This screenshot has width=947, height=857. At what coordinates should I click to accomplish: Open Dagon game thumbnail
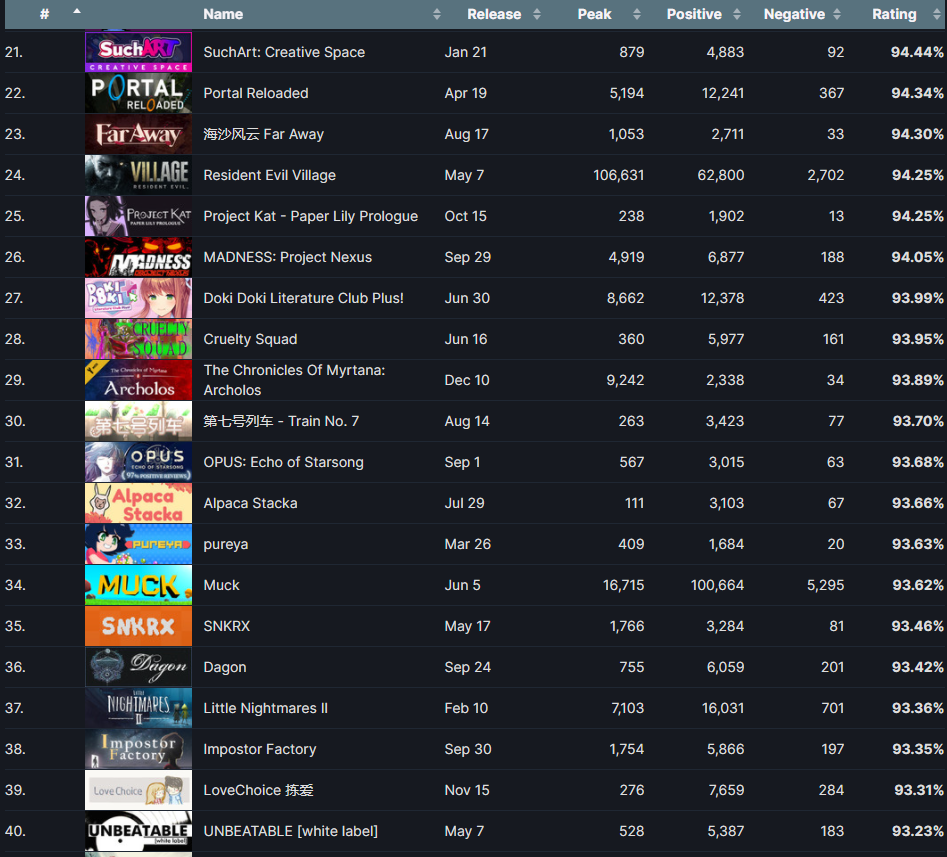pyautogui.click(x=138, y=667)
